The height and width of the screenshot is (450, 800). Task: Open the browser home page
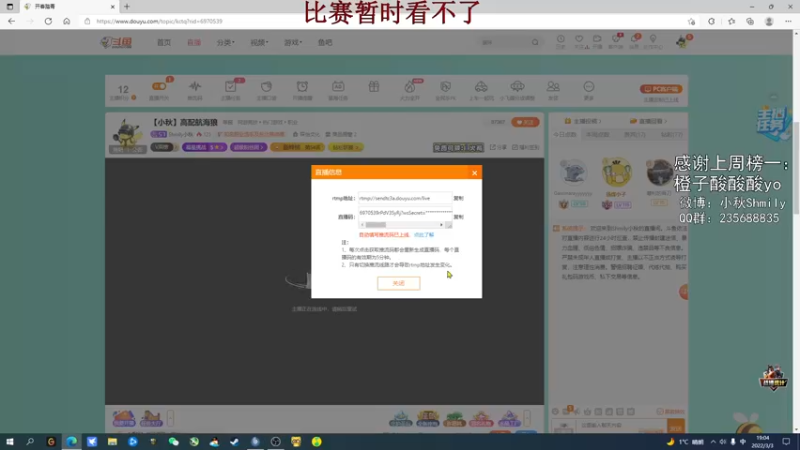(x=66, y=21)
